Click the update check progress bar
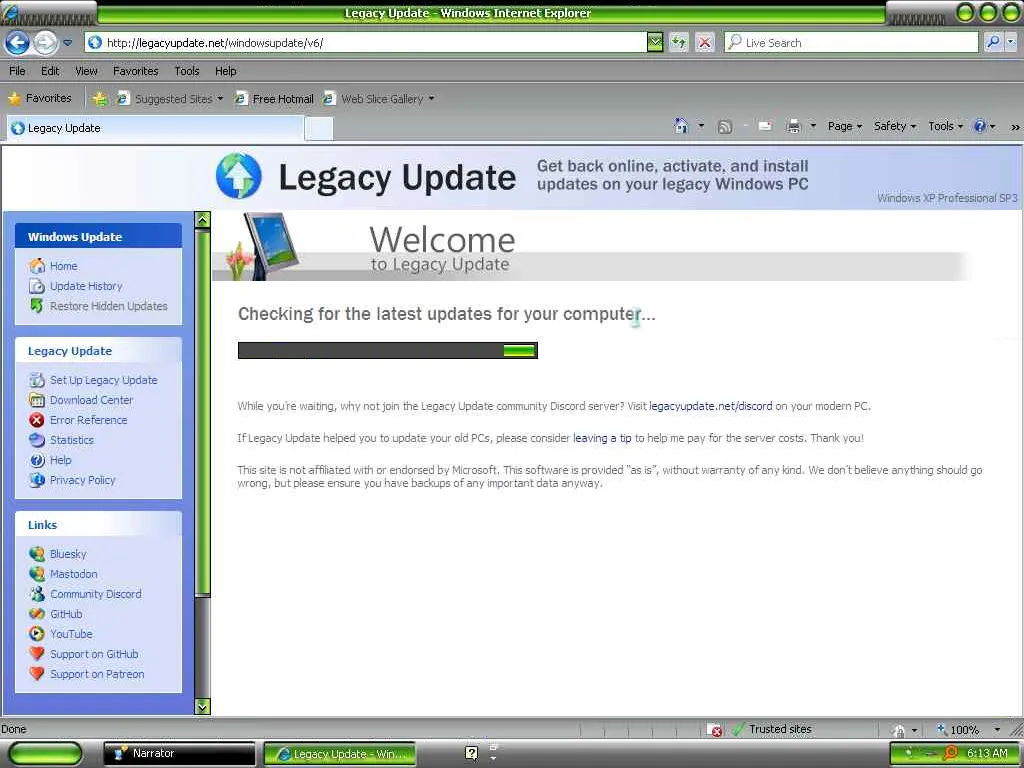Screen dimensions: 1024x768 tap(387, 351)
